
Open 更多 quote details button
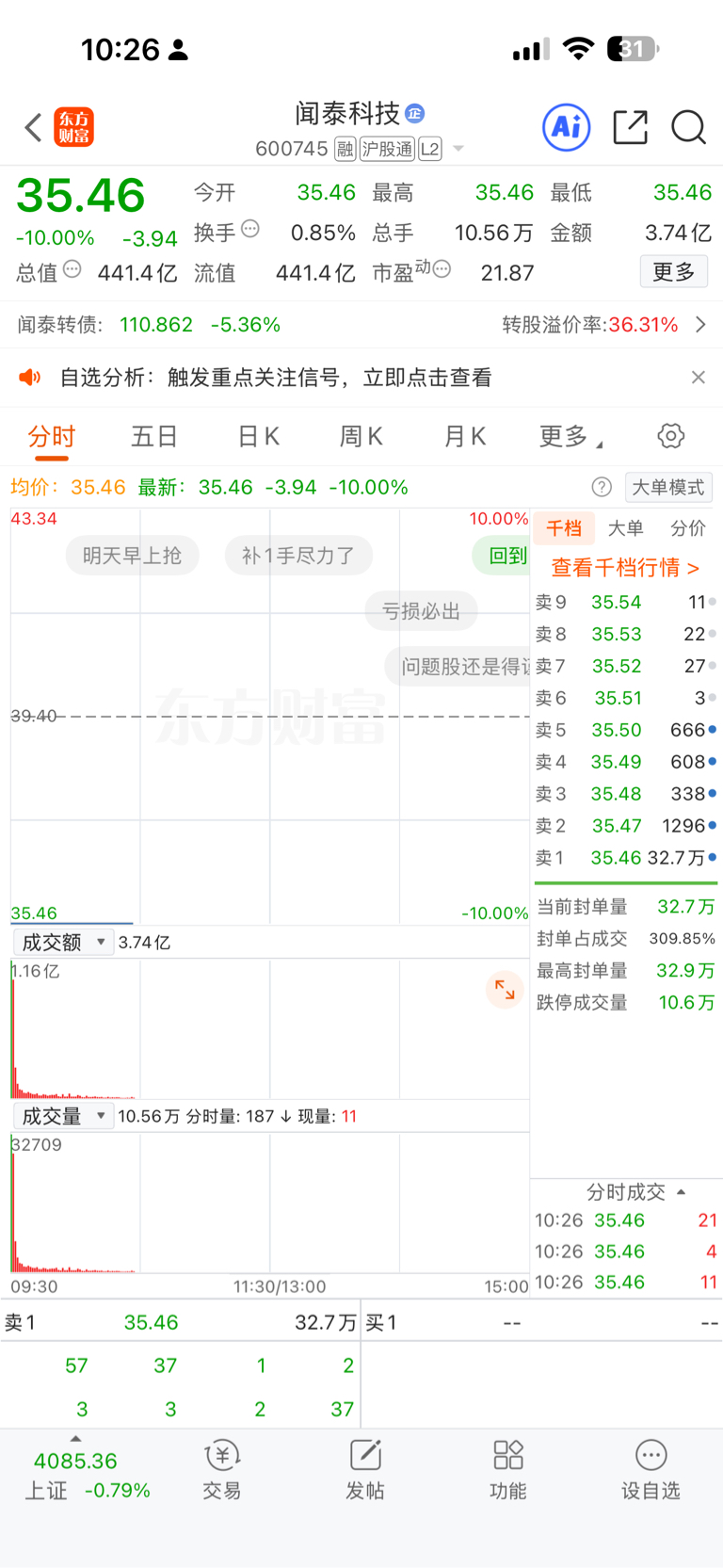point(674,272)
